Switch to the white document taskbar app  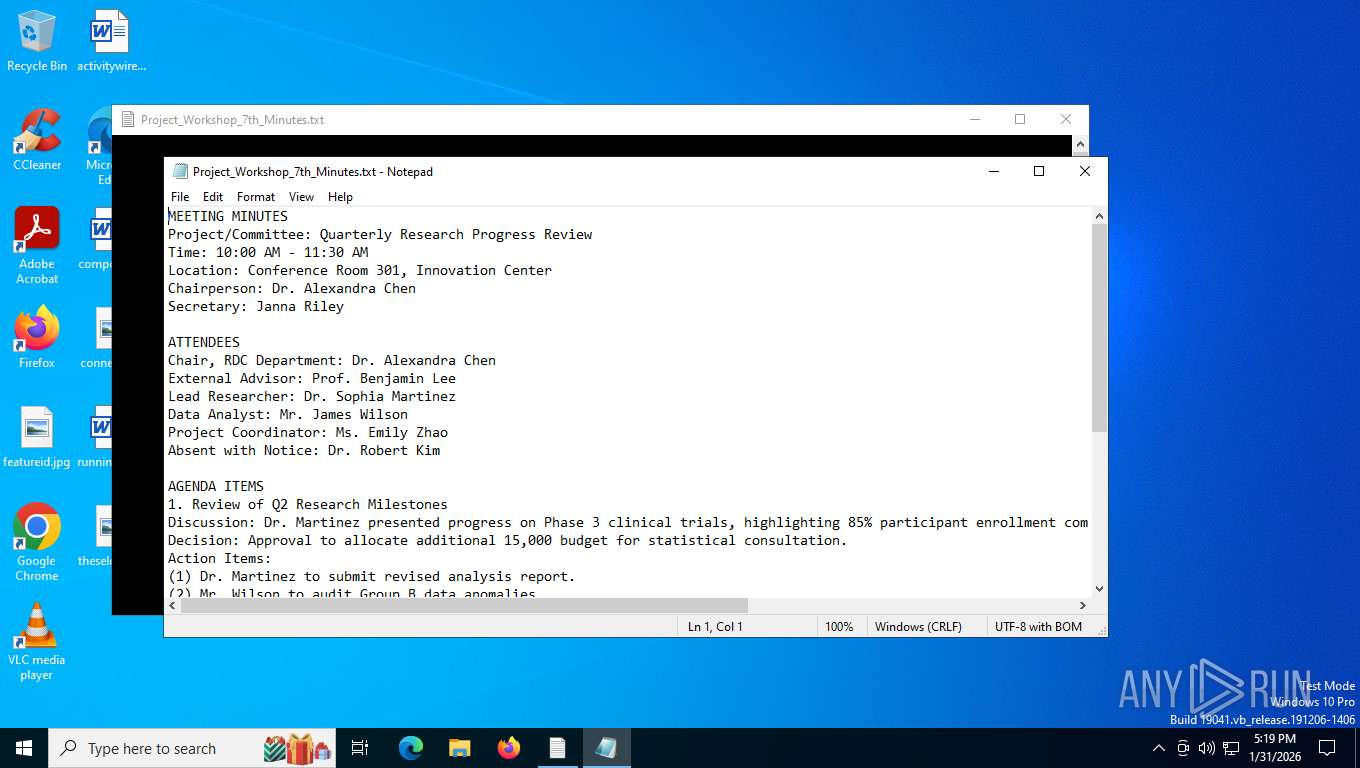coord(558,748)
